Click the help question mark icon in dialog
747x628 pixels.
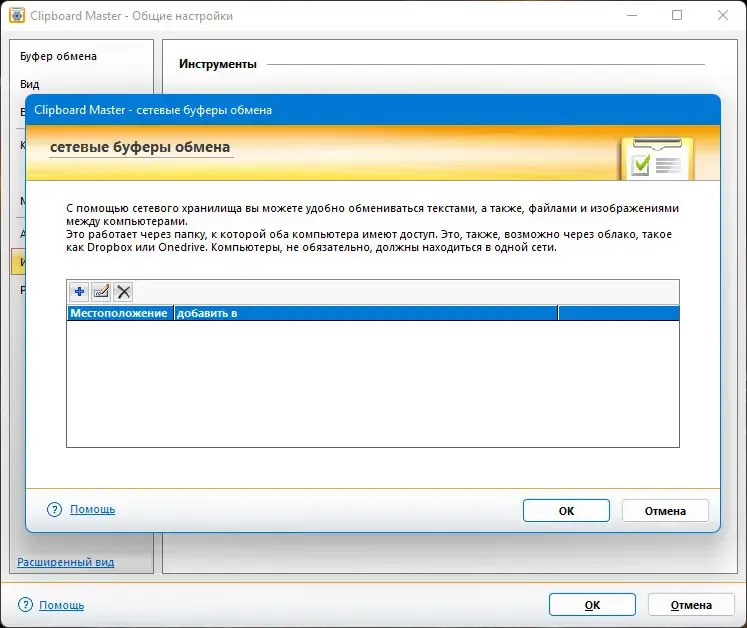click(x=54, y=509)
